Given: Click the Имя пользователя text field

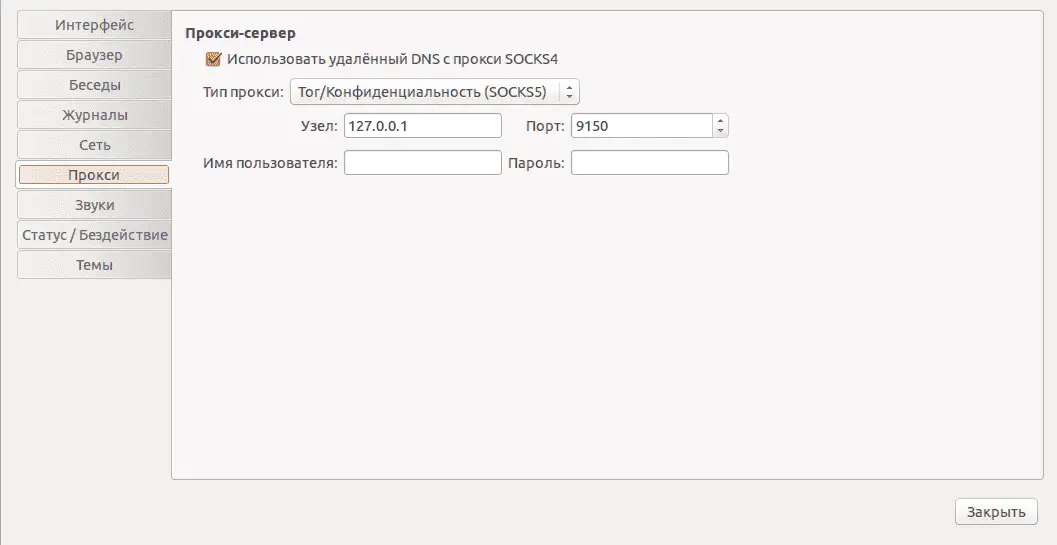Looking at the screenshot, I should (x=422, y=163).
